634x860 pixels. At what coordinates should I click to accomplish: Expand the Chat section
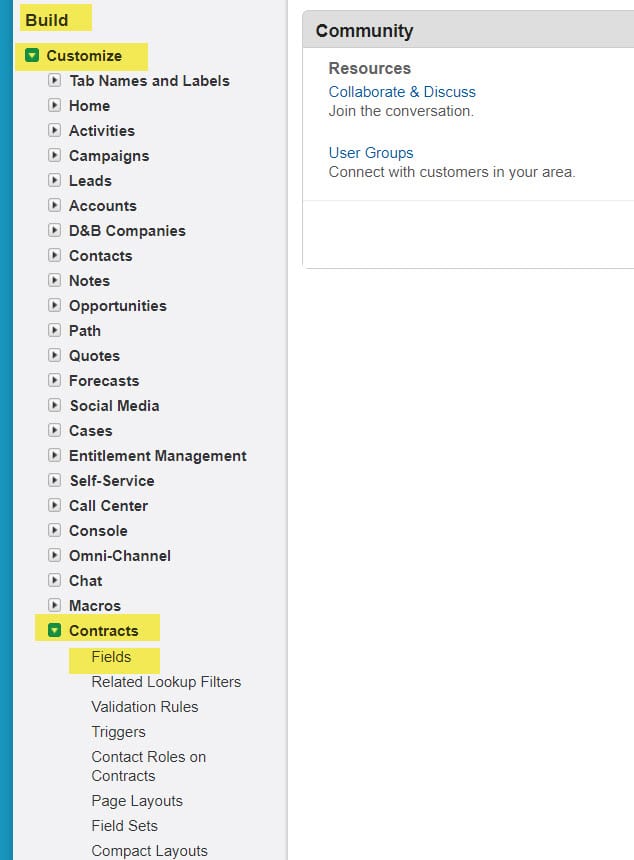(x=54, y=581)
